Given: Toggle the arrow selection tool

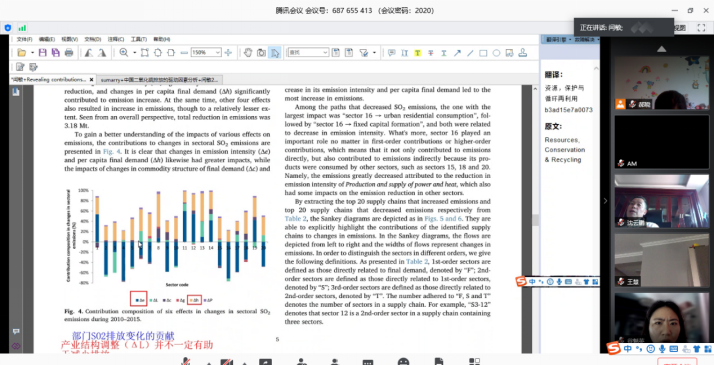Looking at the screenshot, I should (275, 53).
